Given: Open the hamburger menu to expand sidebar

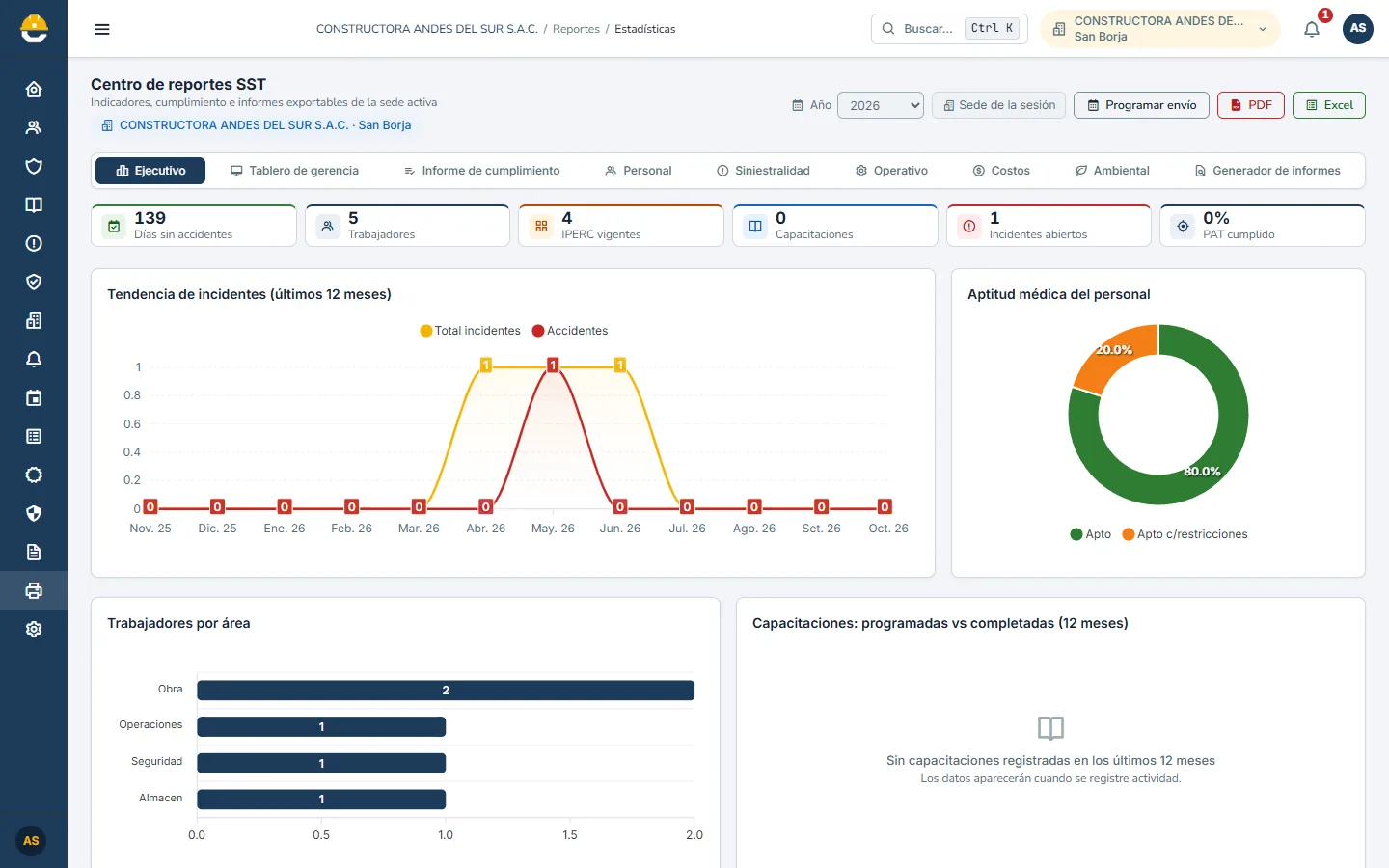Looking at the screenshot, I should click(x=102, y=29).
